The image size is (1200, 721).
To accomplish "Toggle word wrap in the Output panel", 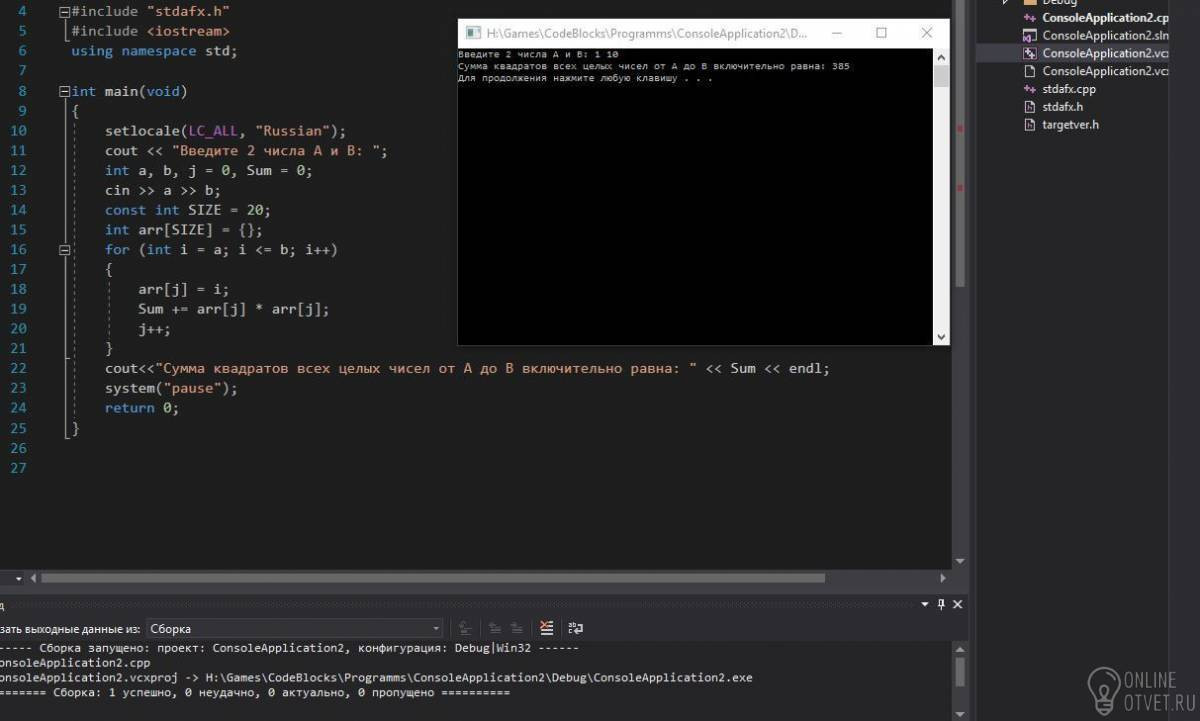I will pos(575,628).
